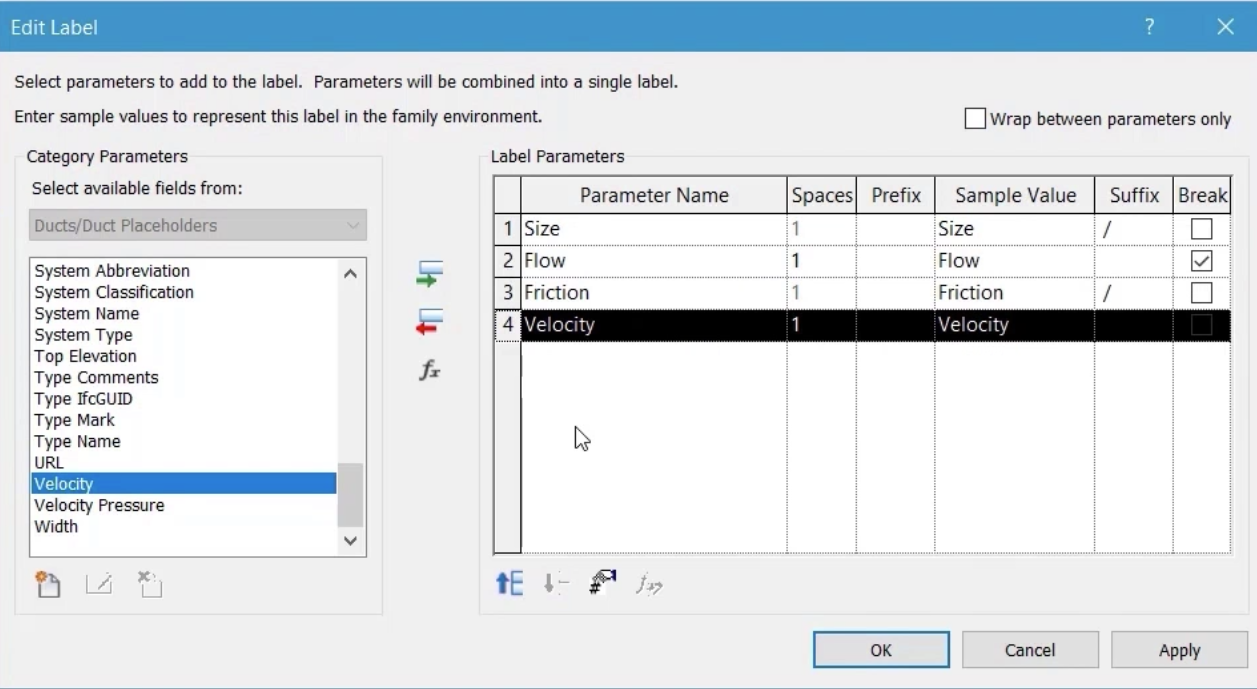Viewport: 1257px width, 689px height.
Task: Click Prefix cell of Size row
Action: pyautogui.click(x=895, y=229)
